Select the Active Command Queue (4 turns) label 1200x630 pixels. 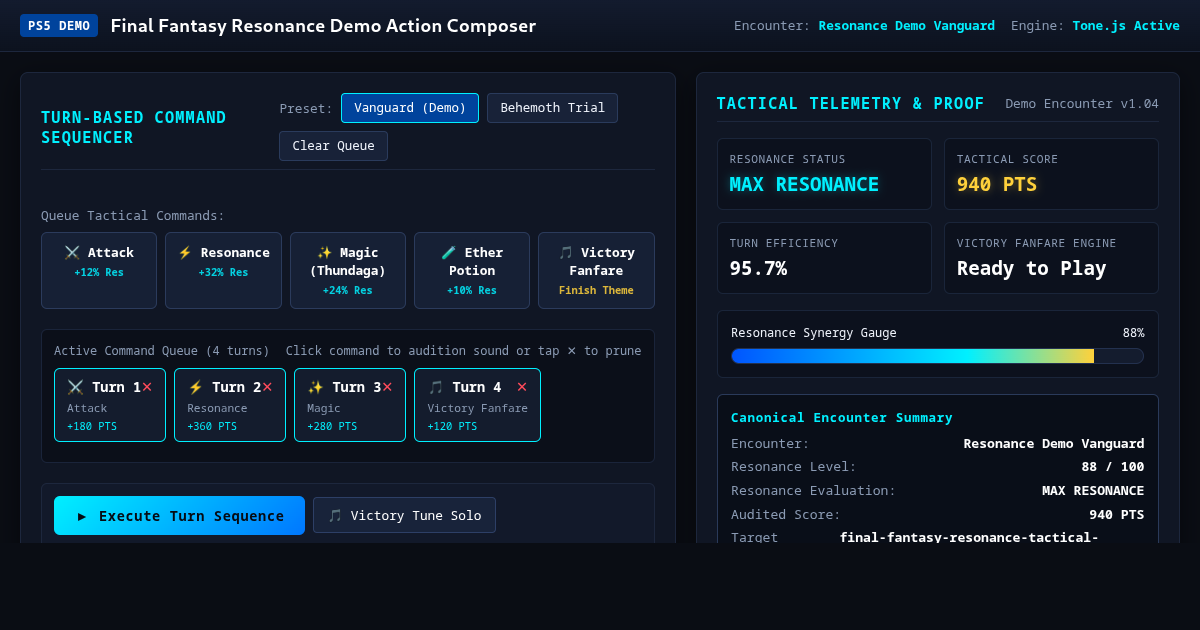pyautogui.click(x=162, y=351)
